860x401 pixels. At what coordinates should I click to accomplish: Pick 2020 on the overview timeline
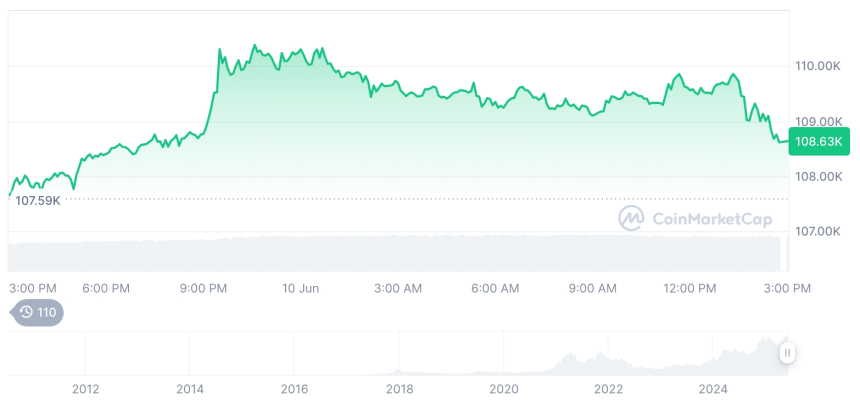(504, 389)
